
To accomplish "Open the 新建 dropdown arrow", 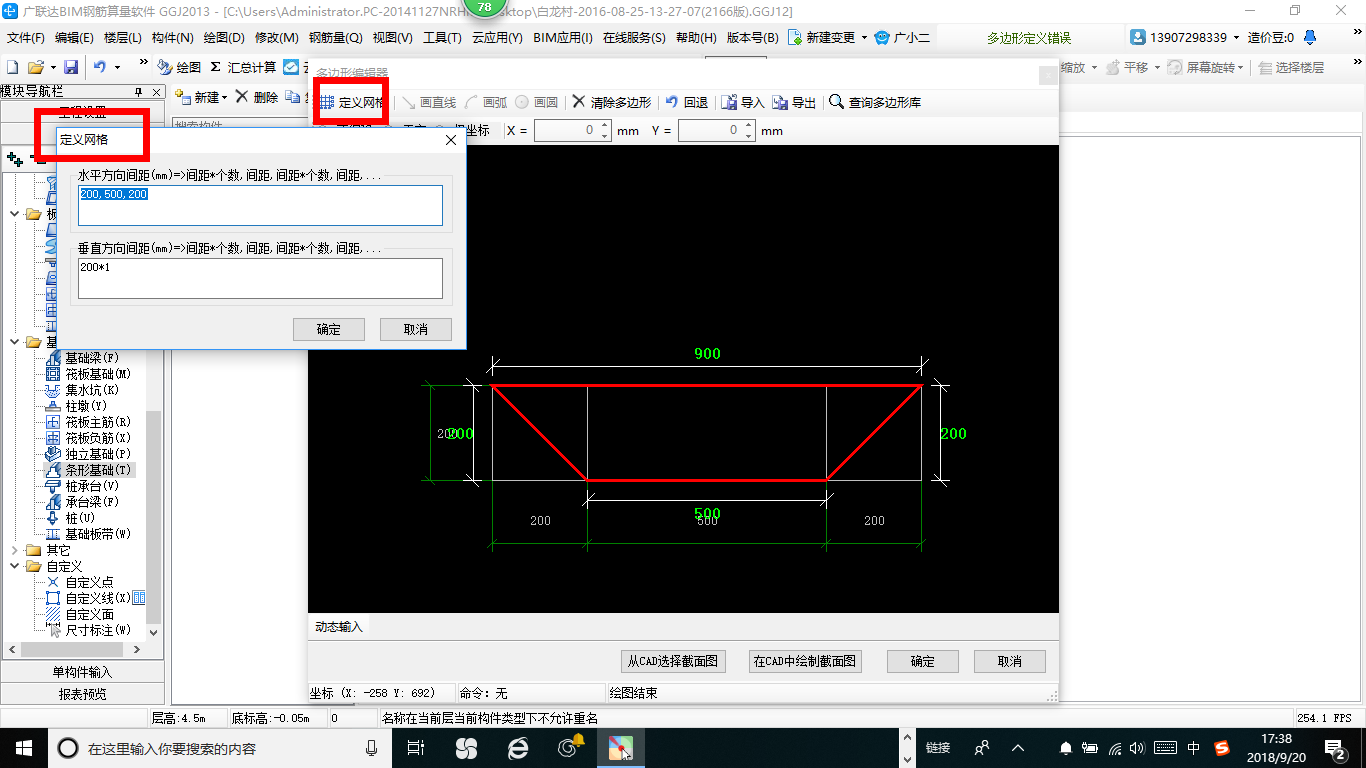I will point(225,97).
